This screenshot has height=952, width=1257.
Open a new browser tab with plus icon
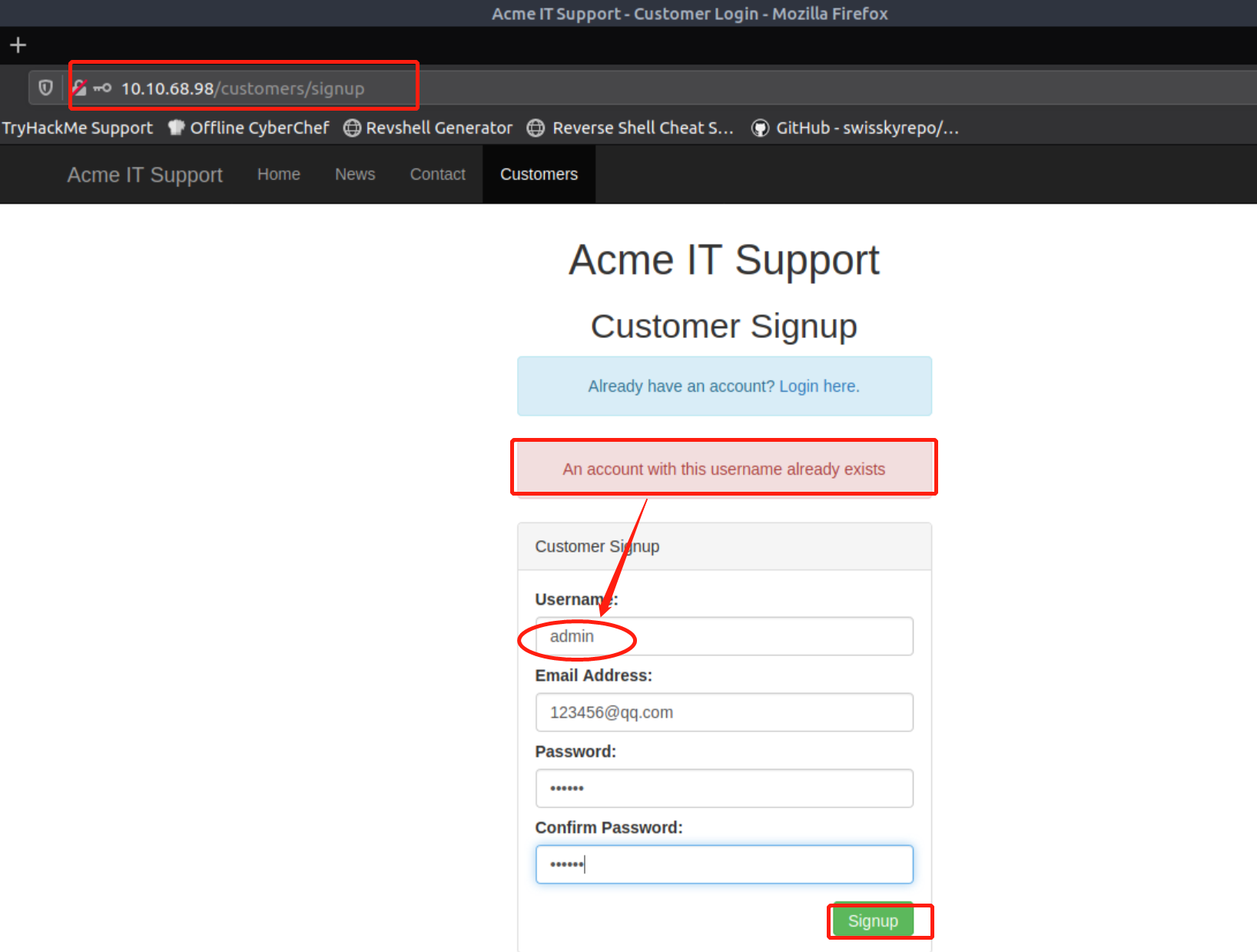tap(18, 45)
